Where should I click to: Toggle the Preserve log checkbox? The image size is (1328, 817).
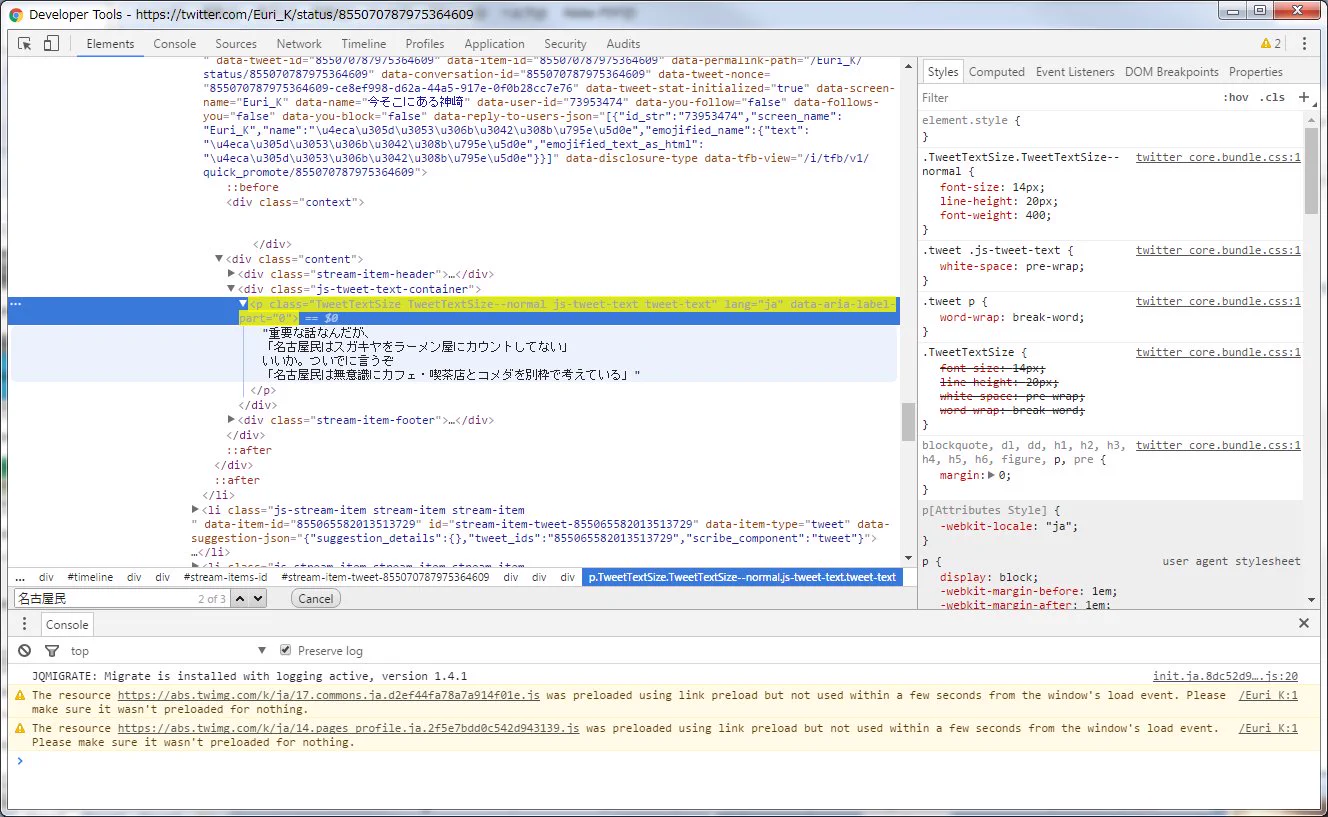[x=286, y=650]
